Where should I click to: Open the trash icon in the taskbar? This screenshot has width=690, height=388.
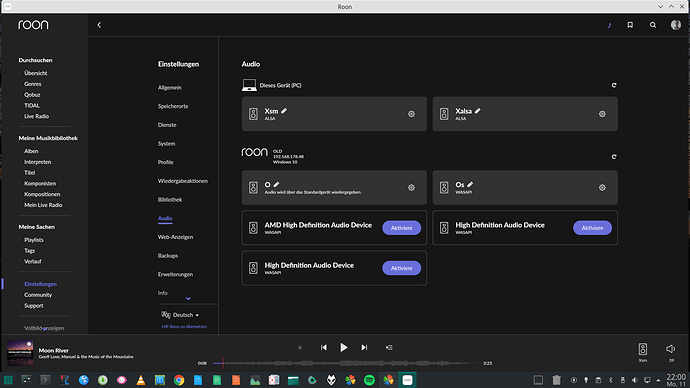click(557, 380)
